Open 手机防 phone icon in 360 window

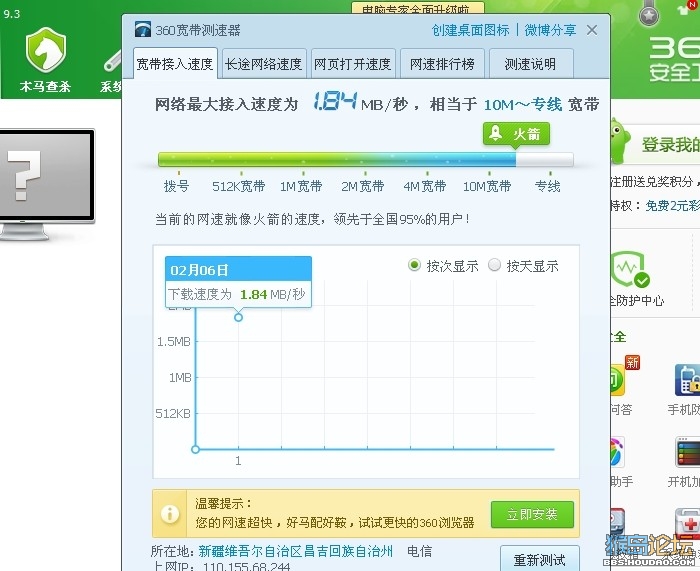[688, 380]
